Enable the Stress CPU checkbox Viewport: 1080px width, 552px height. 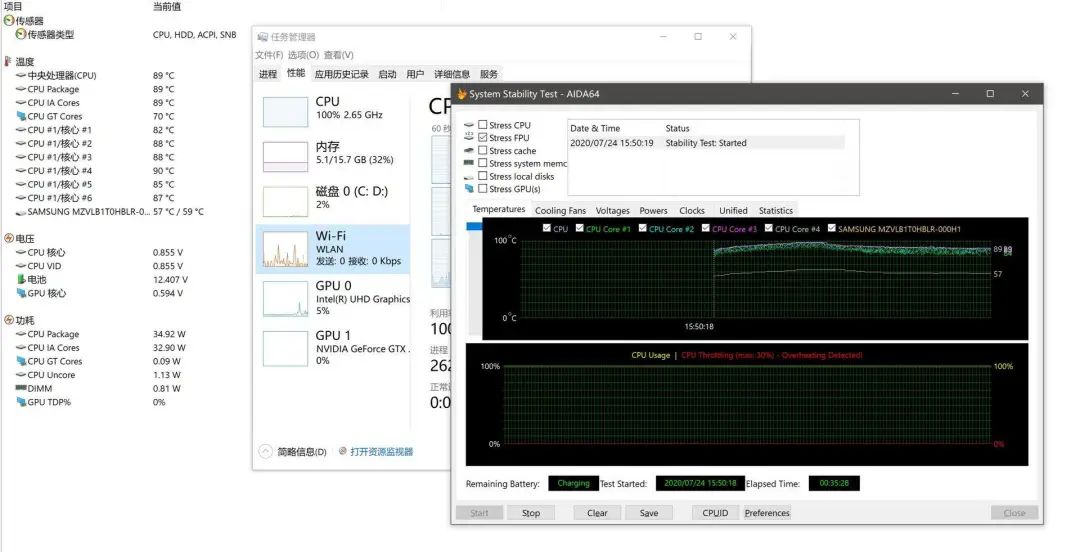[483, 125]
